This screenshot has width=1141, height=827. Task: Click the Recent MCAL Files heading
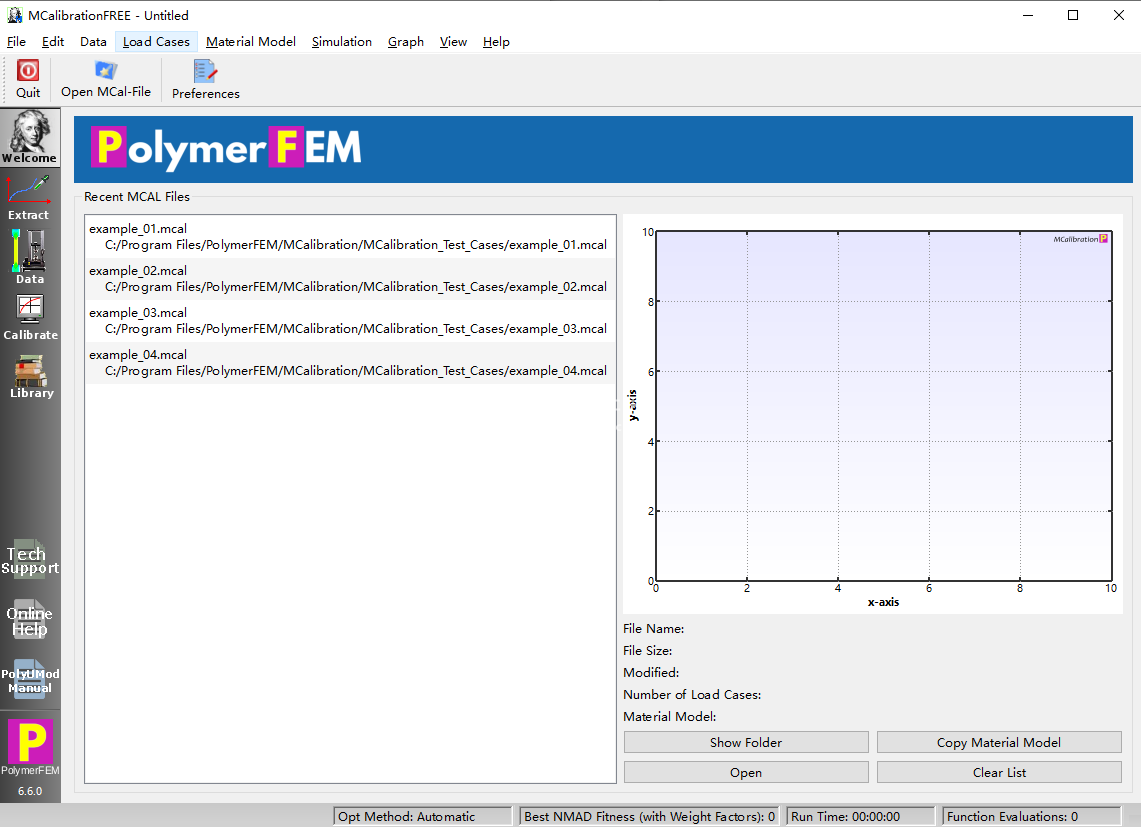(137, 197)
